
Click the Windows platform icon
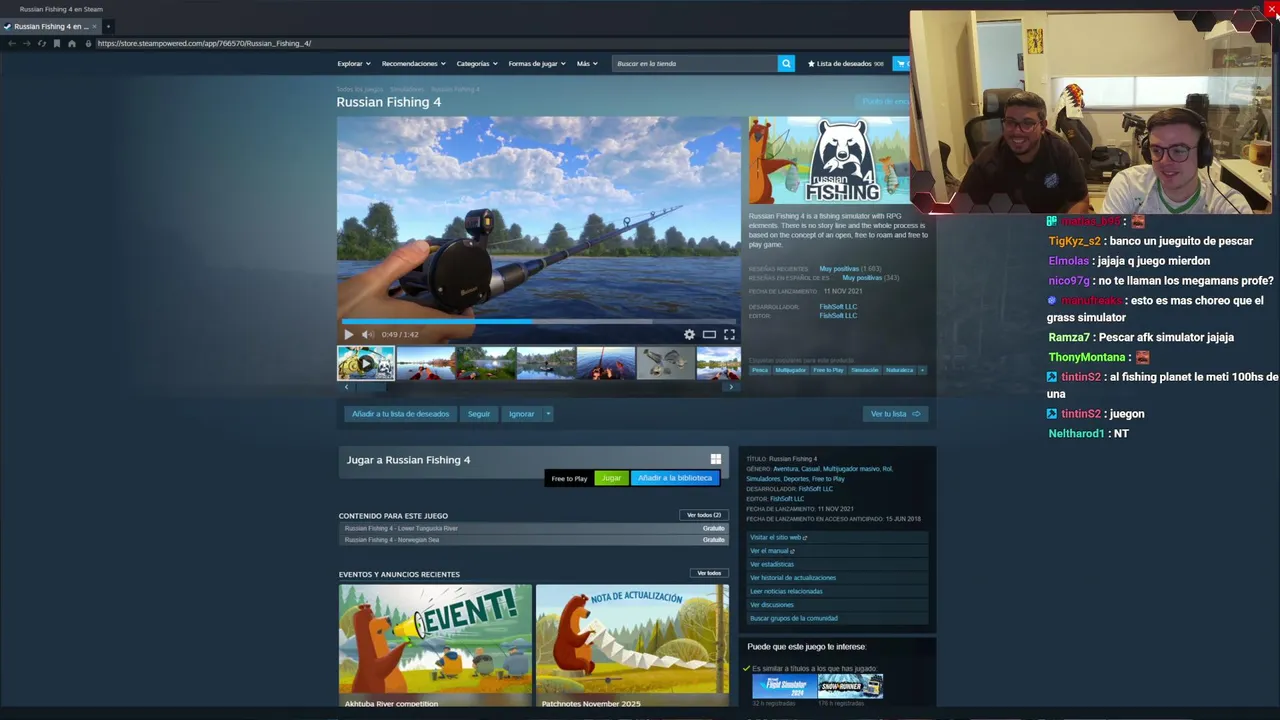click(715, 459)
